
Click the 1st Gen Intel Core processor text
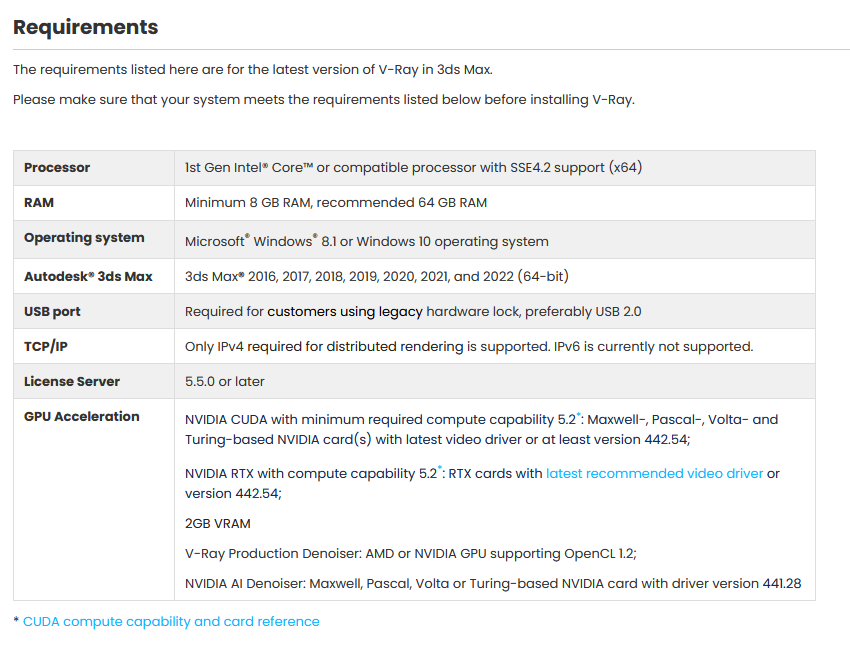tap(413, 167)
